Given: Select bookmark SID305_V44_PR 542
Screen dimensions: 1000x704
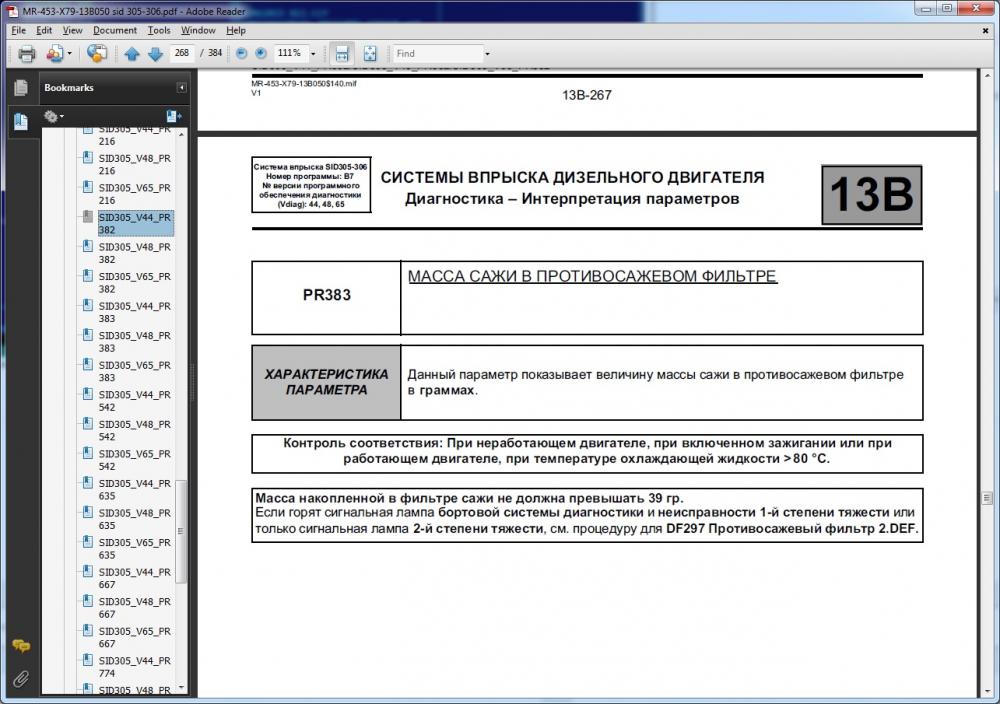Looking at the screenshot, I should point(135,400).
